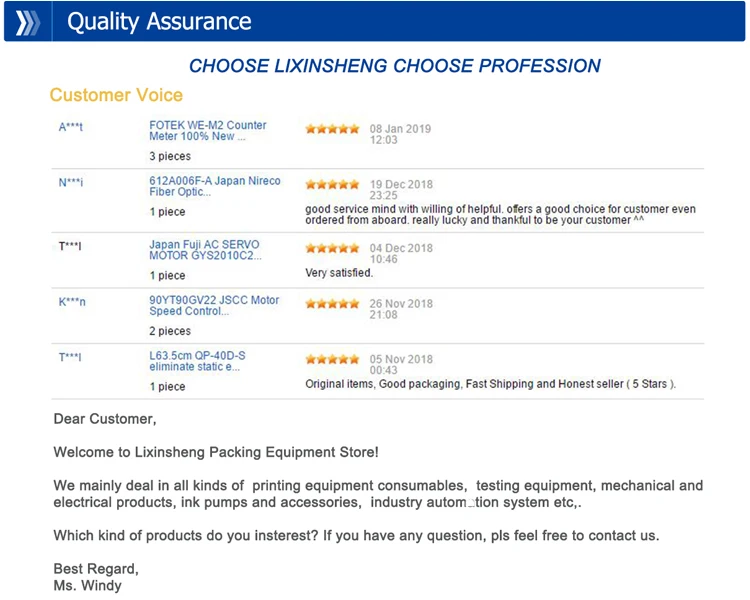This screenshot has height=600, width=750.
Task: Open Japan Fuji AC SERVO MOTOR link
Action: (x=205, y=250)
